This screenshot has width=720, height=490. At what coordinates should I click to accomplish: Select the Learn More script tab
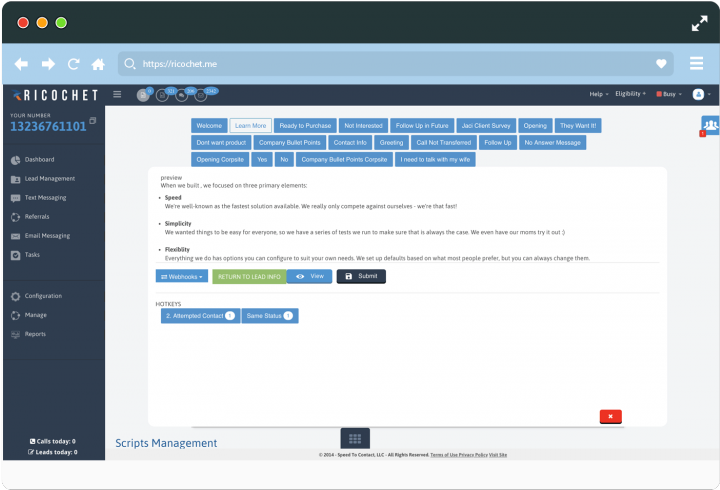point(249,126)
